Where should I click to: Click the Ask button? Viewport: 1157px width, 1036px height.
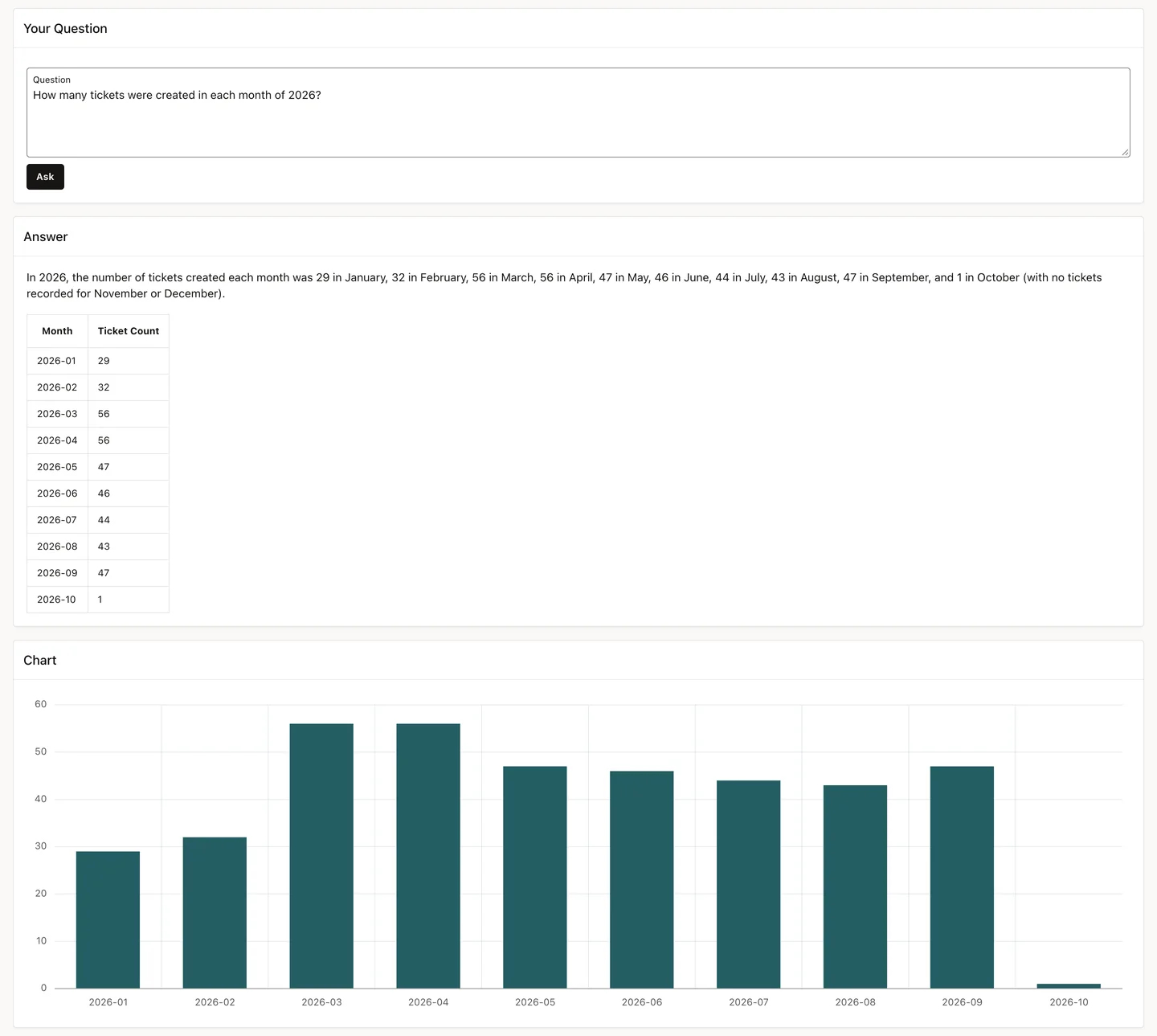45,177
